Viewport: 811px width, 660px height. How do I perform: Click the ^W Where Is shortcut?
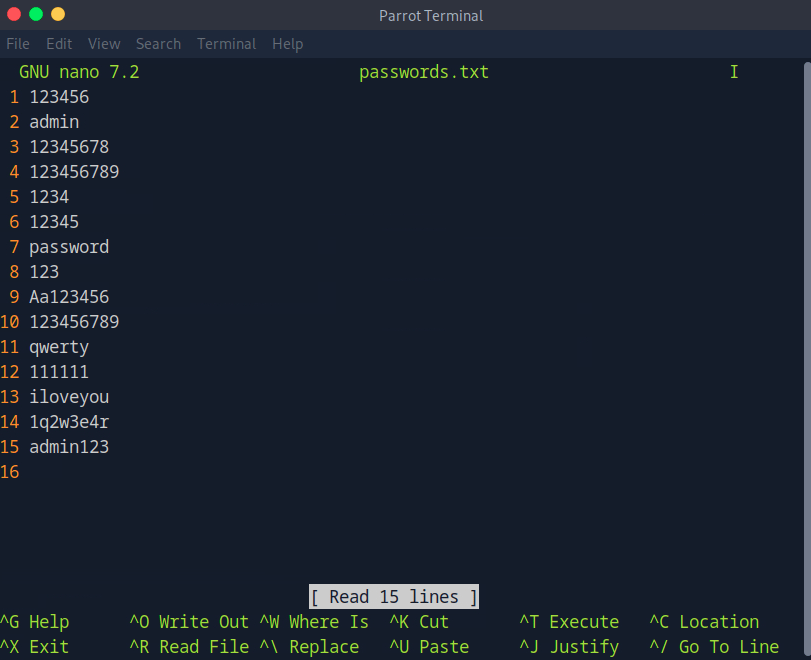click(x=314, y=622)
